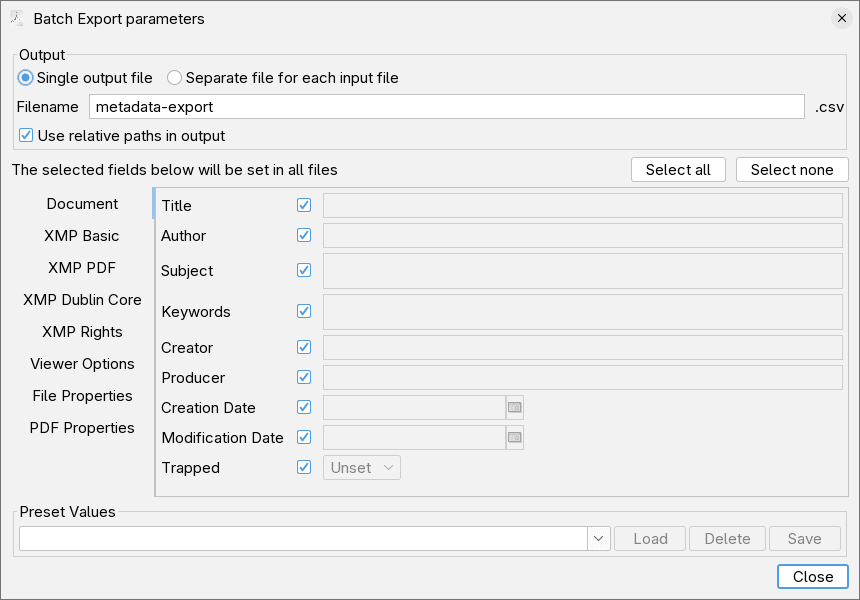Screen dimensions: 860x600
Task: Click the Select all button
Action: [x=678, y=169]
